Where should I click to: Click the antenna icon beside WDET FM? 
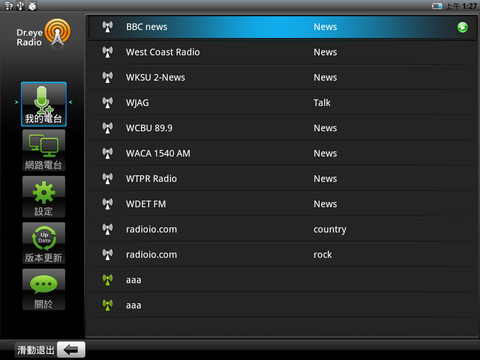tap(107, 204)
